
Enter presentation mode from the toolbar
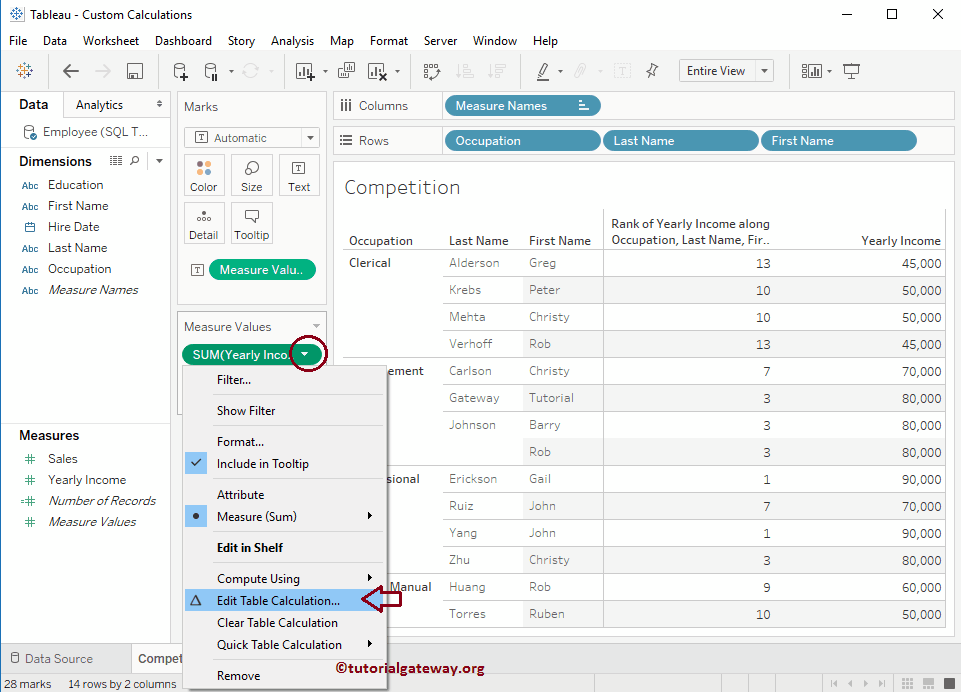[851, 71]
